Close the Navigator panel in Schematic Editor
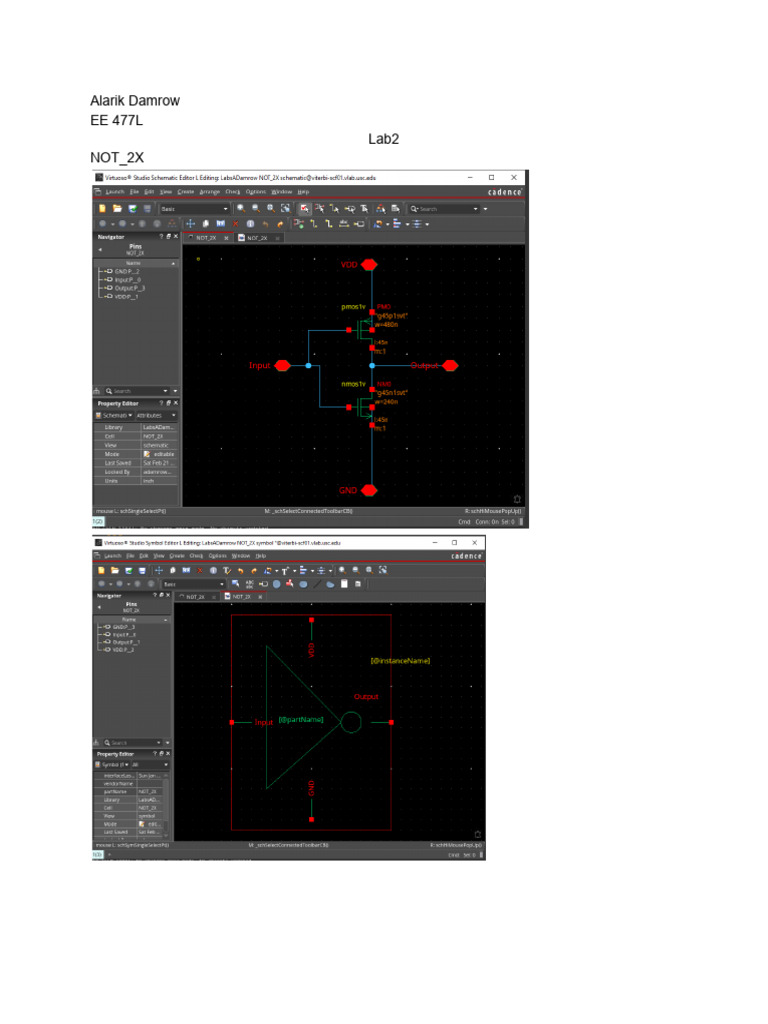The height and width of the screenshot is (1024, 768). 176,236
